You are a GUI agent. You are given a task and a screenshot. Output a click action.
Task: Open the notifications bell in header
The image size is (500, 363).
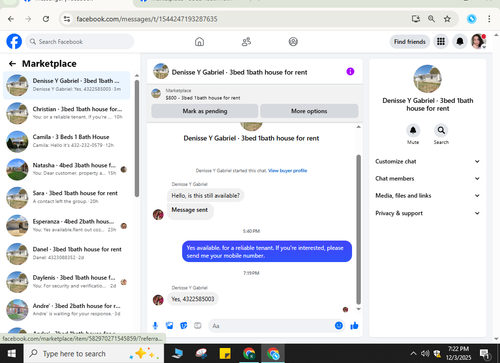(x=460, y=42)
